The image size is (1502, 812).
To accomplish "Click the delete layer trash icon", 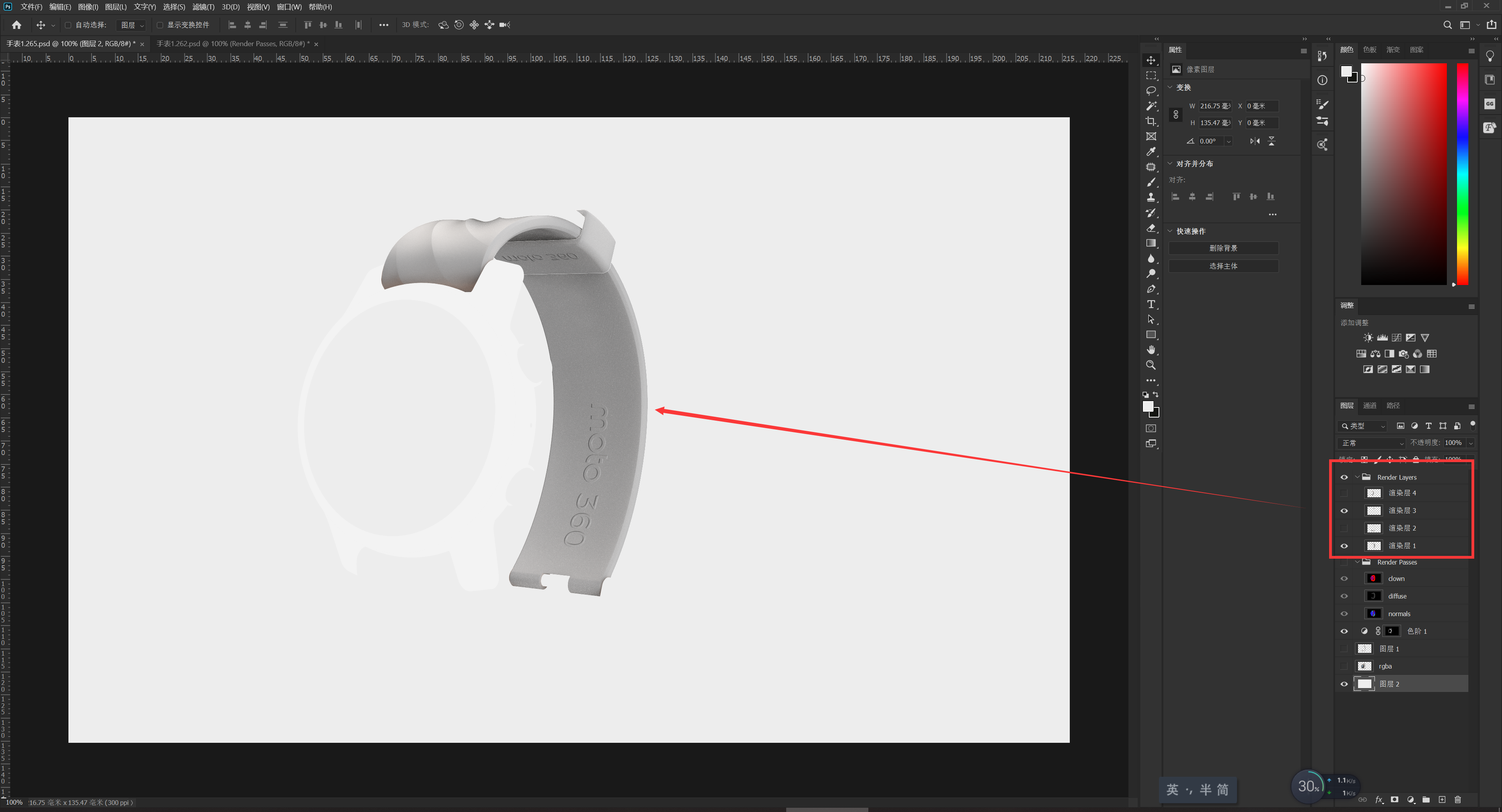I will (x=1458, y=799).
